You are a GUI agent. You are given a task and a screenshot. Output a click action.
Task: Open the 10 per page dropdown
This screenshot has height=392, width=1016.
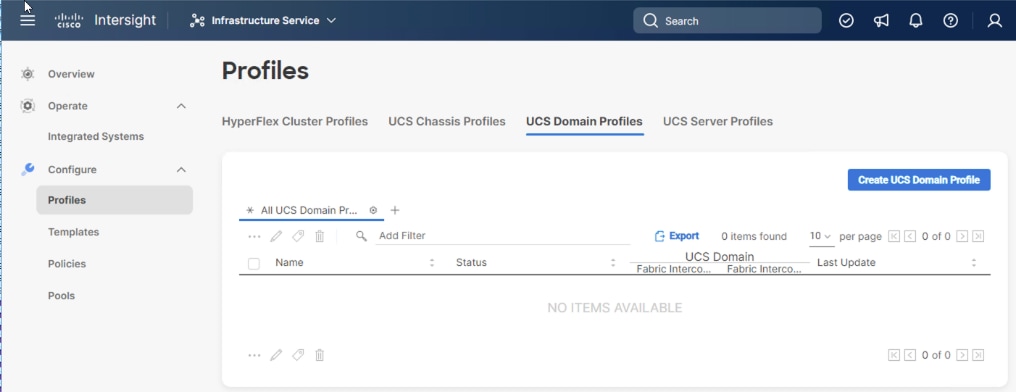click(821, 236)
